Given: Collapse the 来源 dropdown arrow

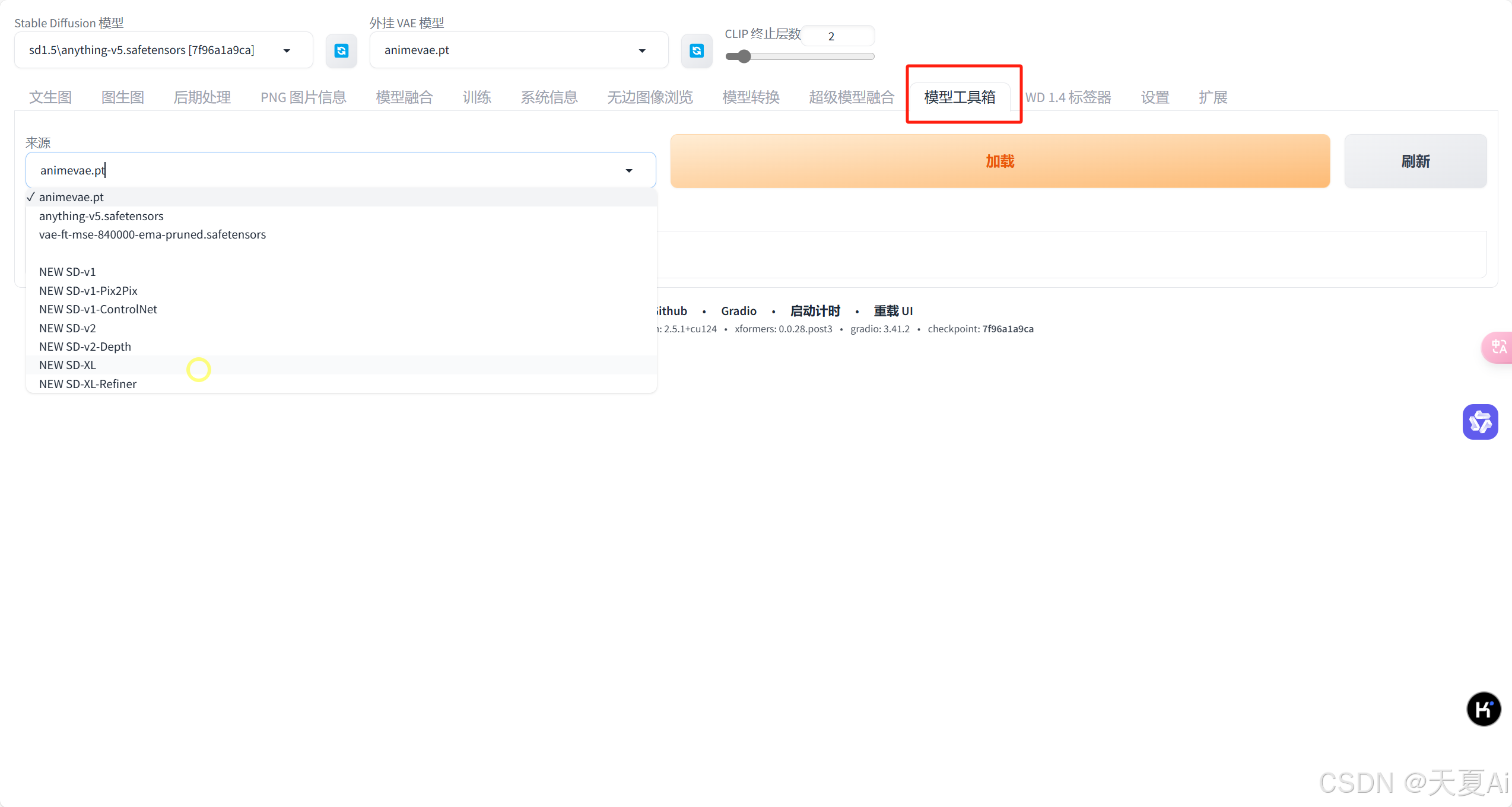Looking at the screenshot, I should tap(629, 171).
